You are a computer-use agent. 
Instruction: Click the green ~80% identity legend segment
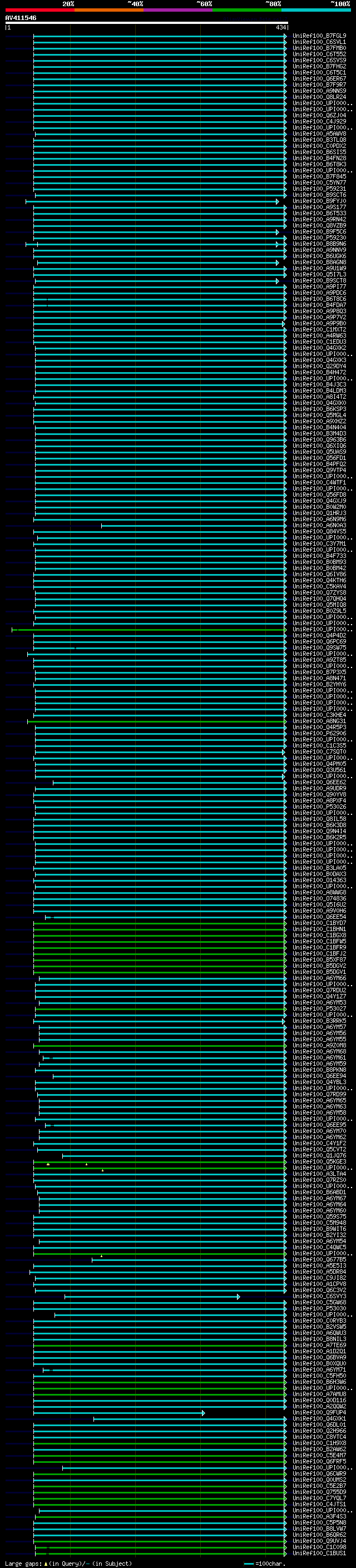point(247,10)
